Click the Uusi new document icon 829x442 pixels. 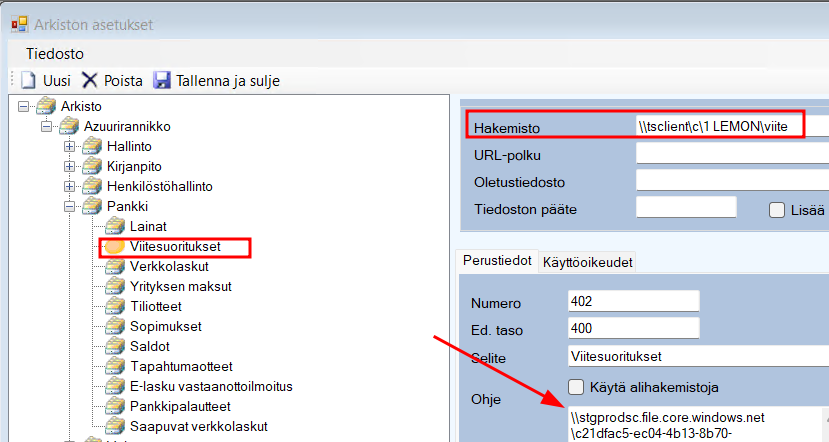28,80
